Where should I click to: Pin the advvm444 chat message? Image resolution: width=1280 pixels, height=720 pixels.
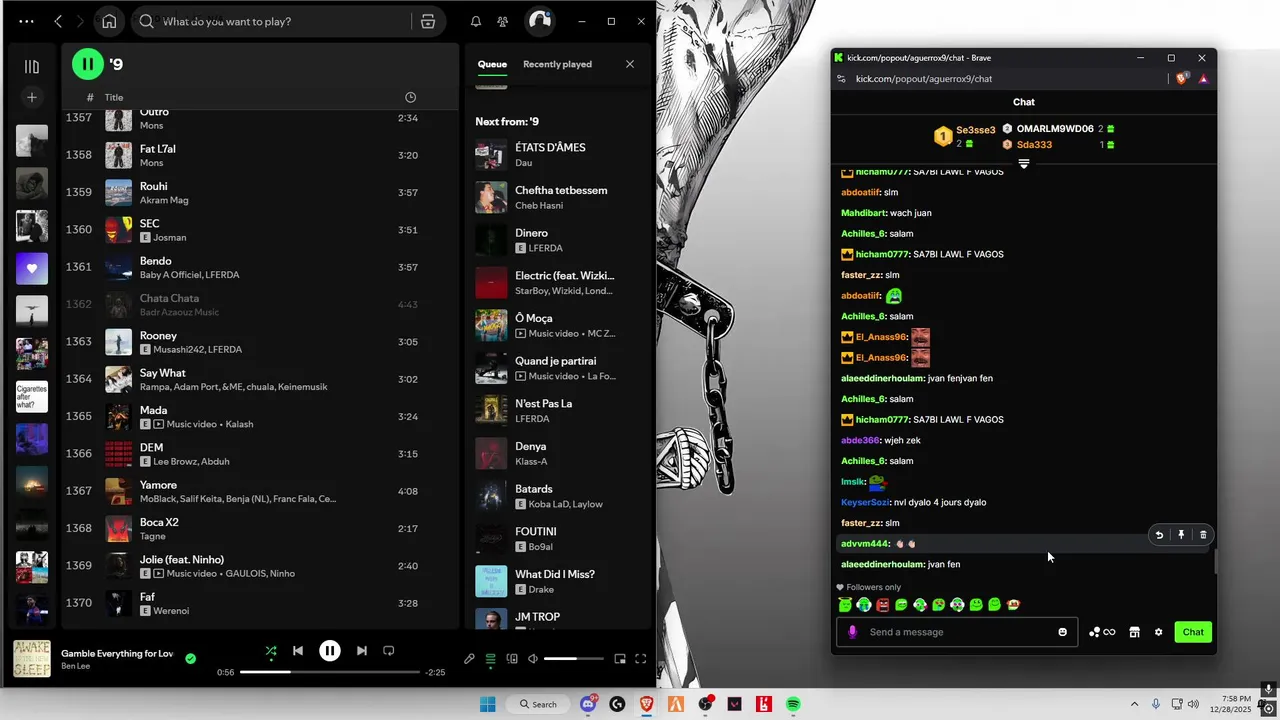pos(1181,535)
